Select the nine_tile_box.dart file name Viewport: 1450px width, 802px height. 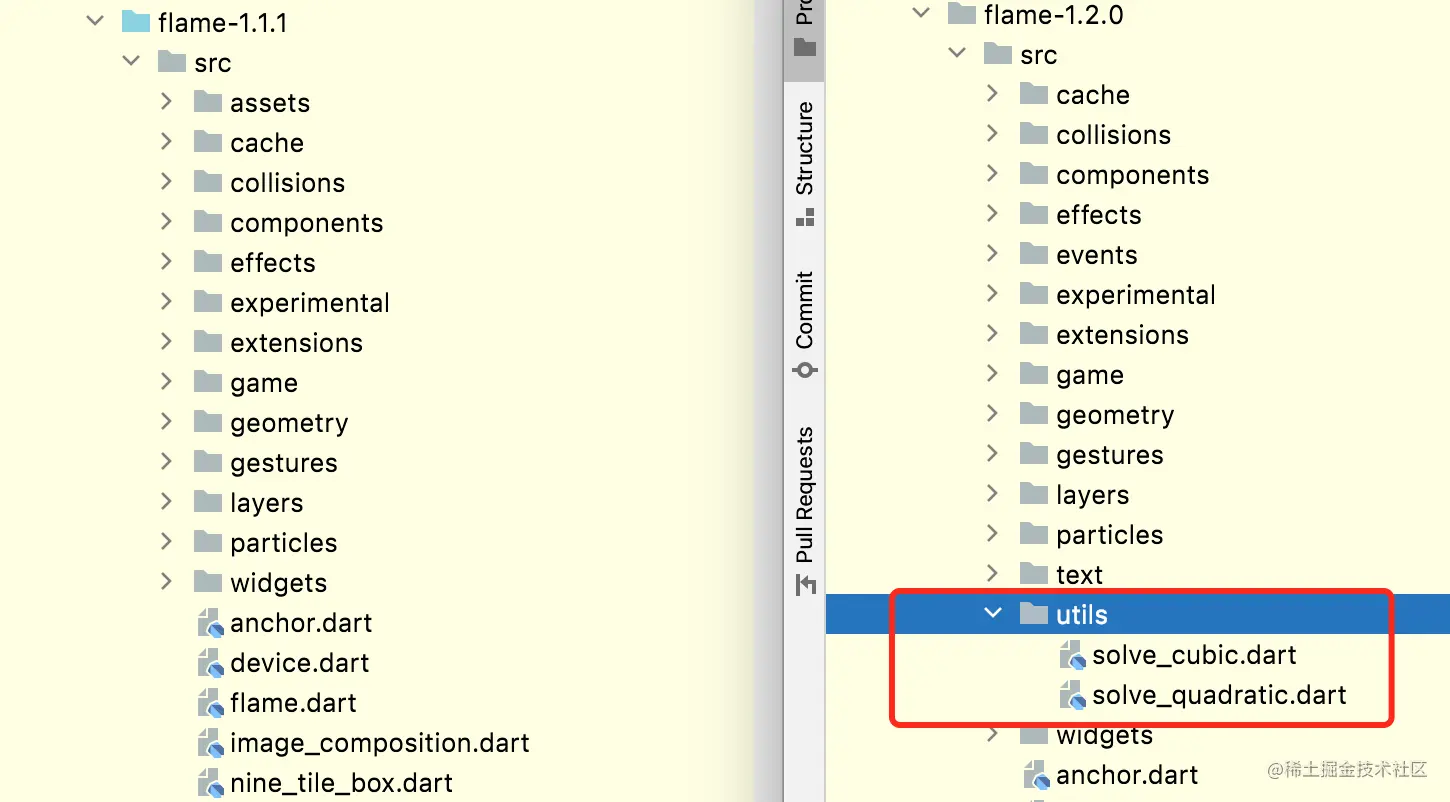[341, 783]
